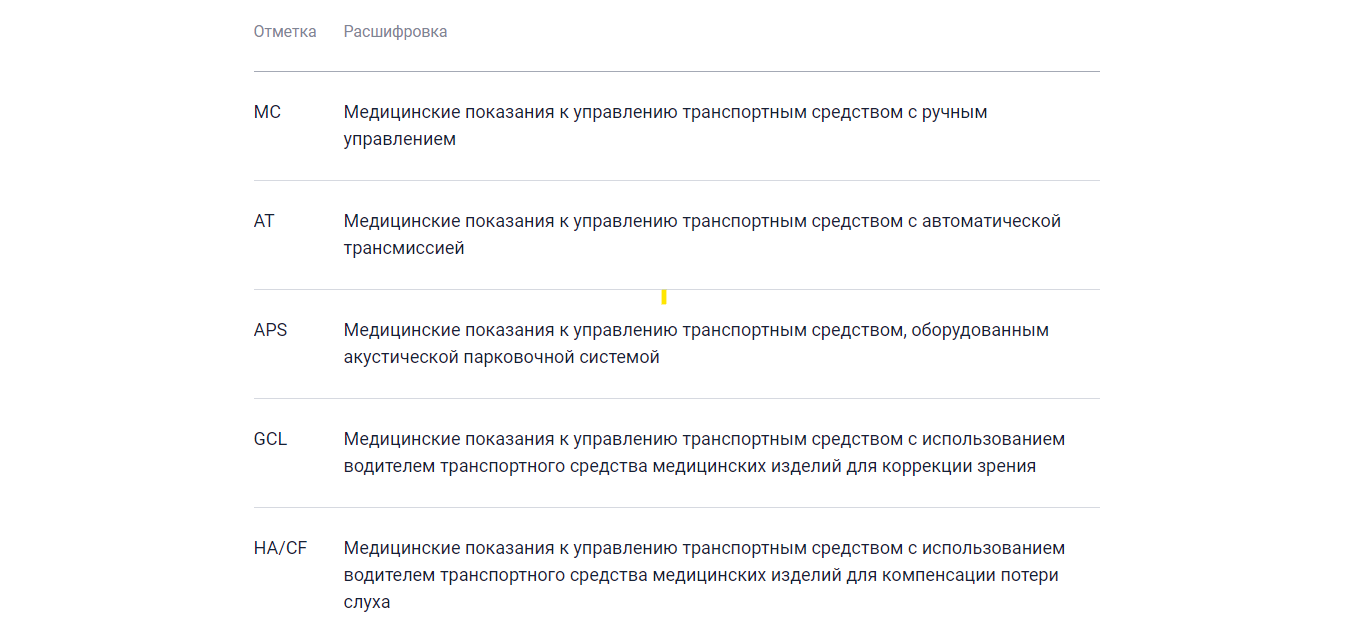
Task: Click the divider line under the table header
Action: click(x=675, y=71)
